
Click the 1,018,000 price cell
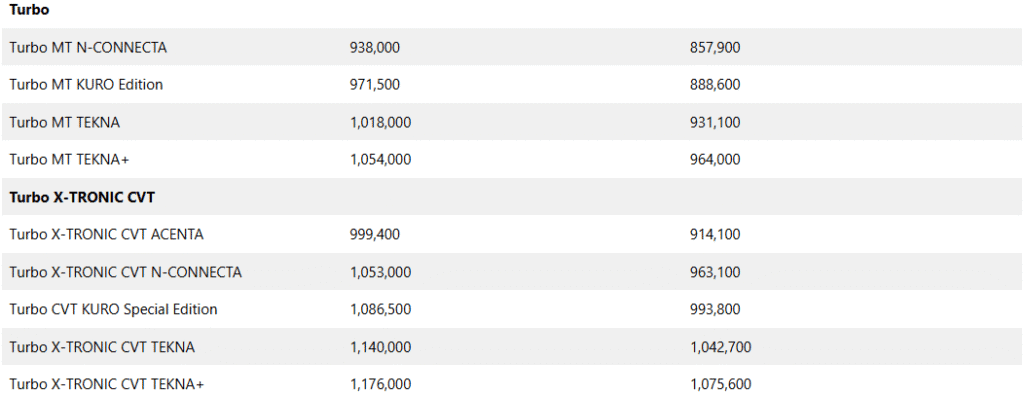click(x=381, y=122)
